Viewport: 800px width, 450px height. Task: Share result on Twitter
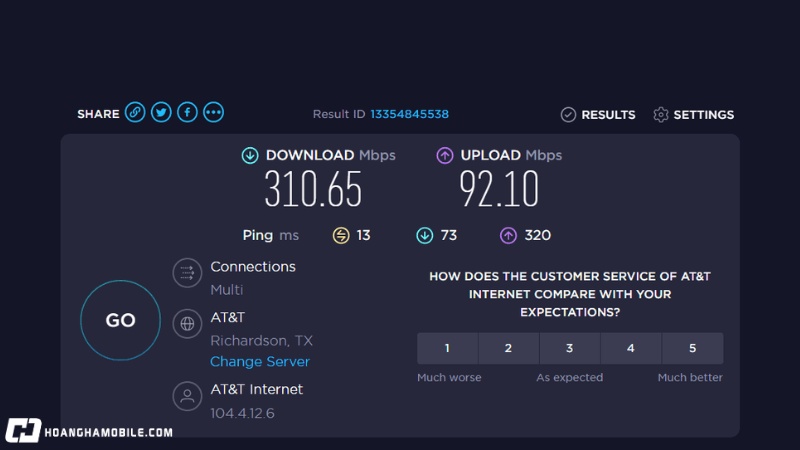(x=161, y=113)
